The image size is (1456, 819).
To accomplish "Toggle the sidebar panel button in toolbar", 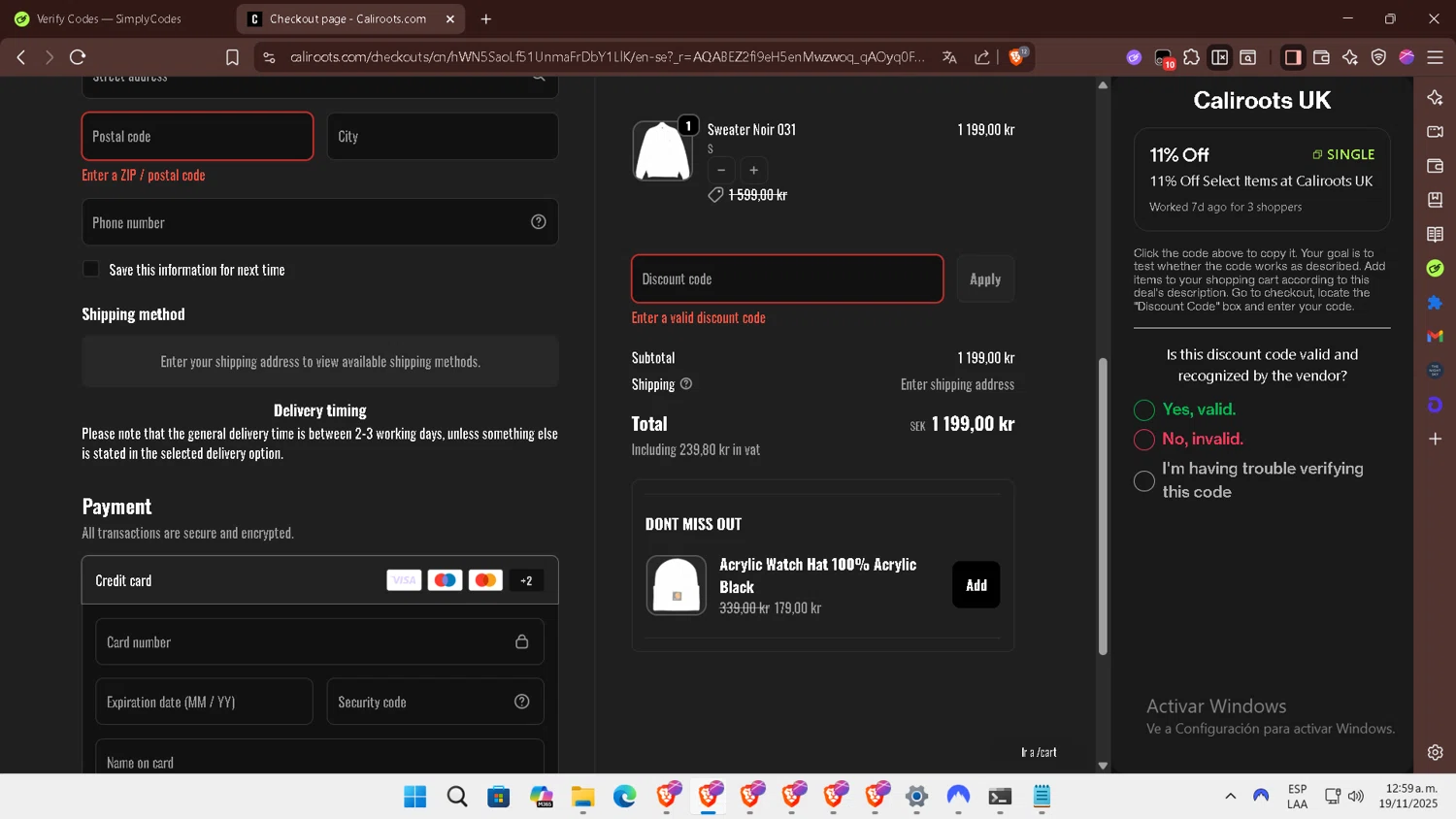I will point(1292,57).
